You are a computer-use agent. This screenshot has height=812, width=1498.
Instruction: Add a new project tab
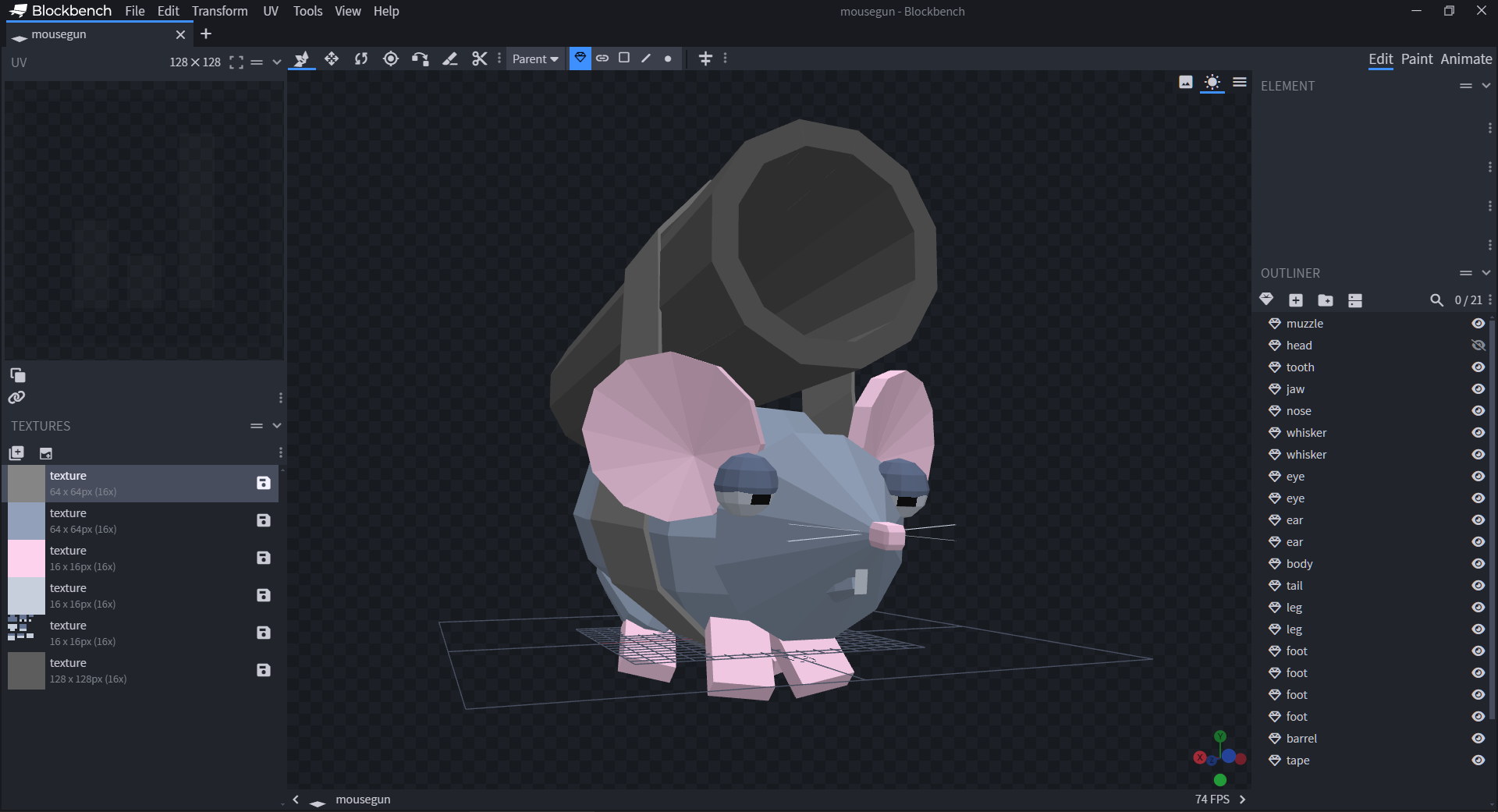point(206,34)
